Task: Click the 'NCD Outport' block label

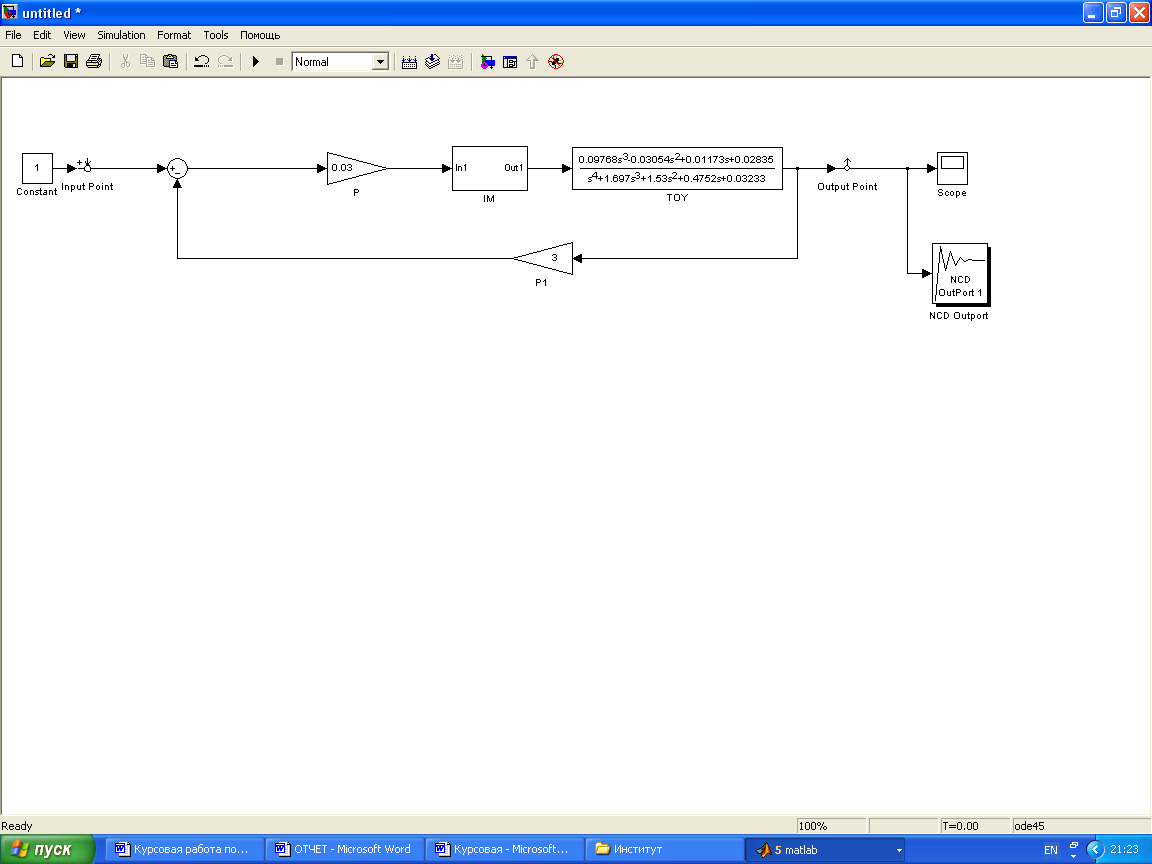Action: tap(959, 316)
